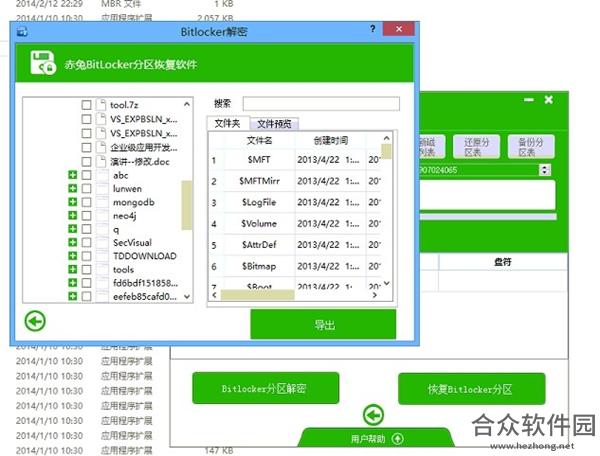Click the table scroll-right arrow
Viewport: 600px width, 456px height.
point(374,295)
